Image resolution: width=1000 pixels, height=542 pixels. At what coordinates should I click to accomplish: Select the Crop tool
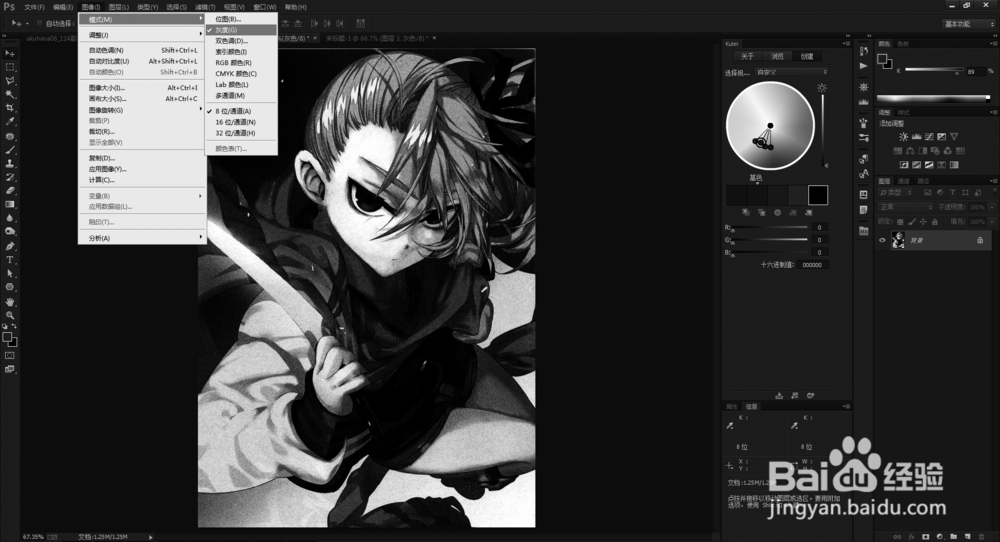[10, 108]
